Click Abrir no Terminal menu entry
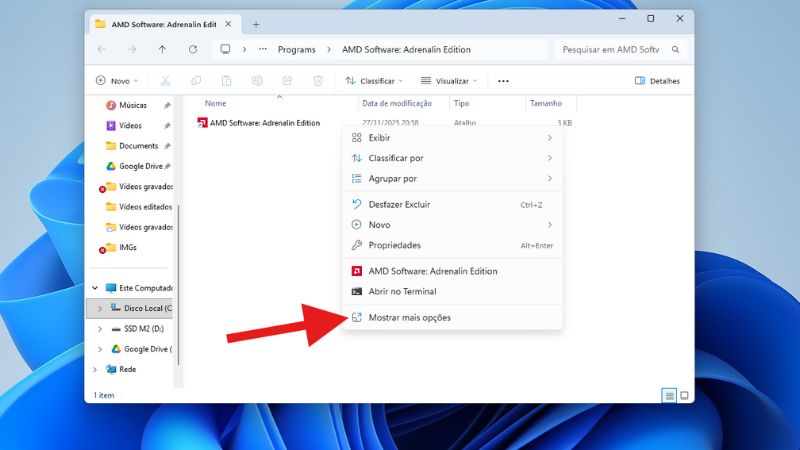Image resolution: width=800 pixels, height=450 pixels. coord(402,291)
